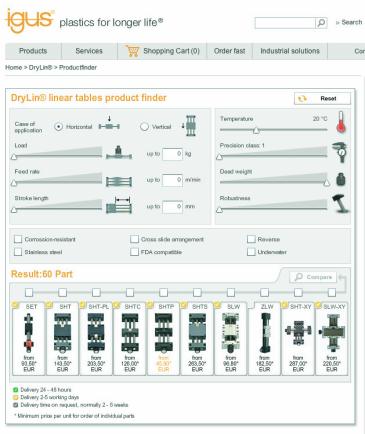
Task: Click the dead weight icon
Action: [x=341, y=179]
